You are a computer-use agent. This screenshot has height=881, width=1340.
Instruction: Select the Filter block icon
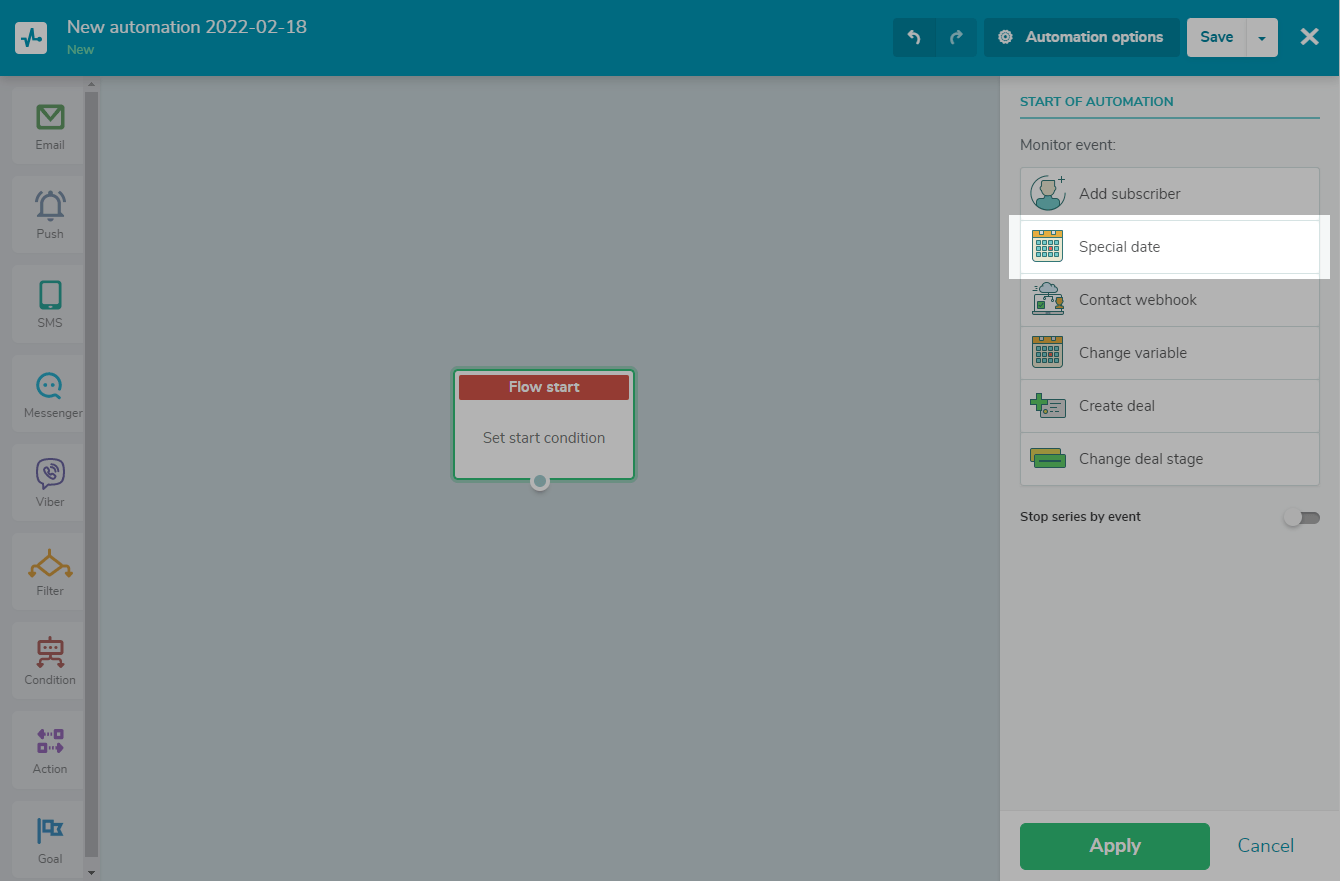[50, 563]
